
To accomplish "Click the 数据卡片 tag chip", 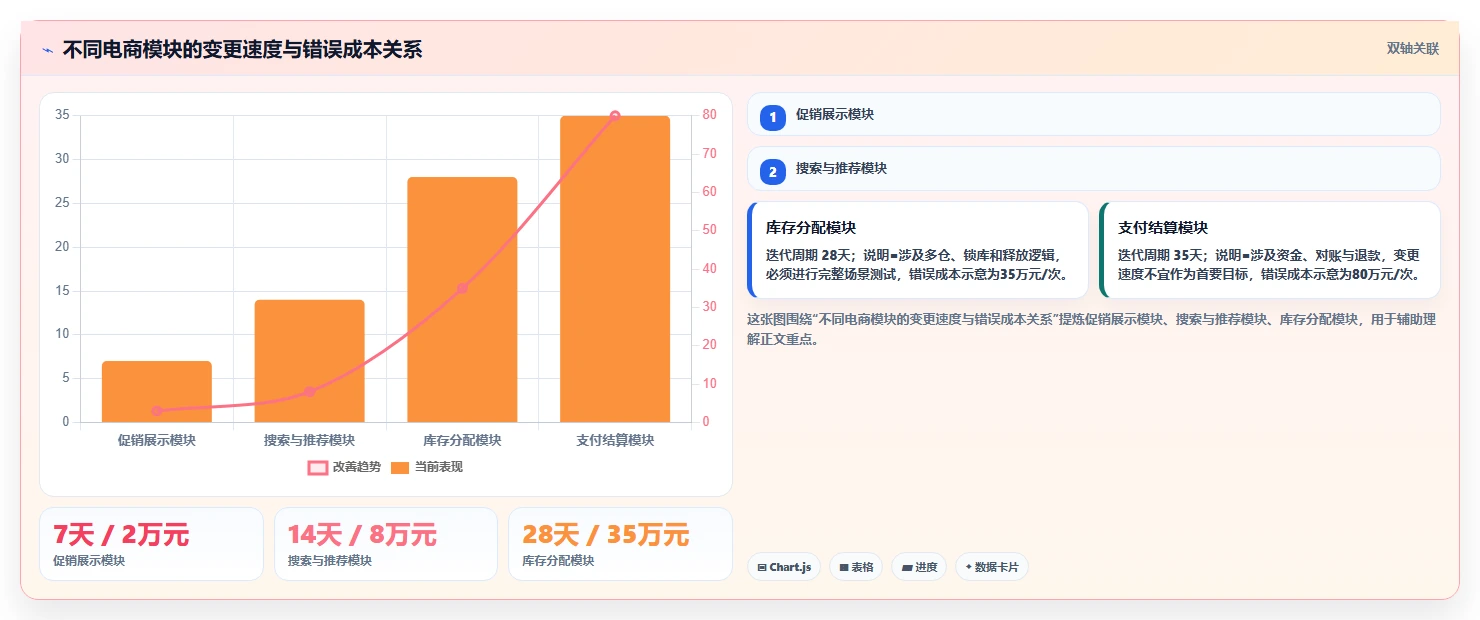I will [992, 567].
